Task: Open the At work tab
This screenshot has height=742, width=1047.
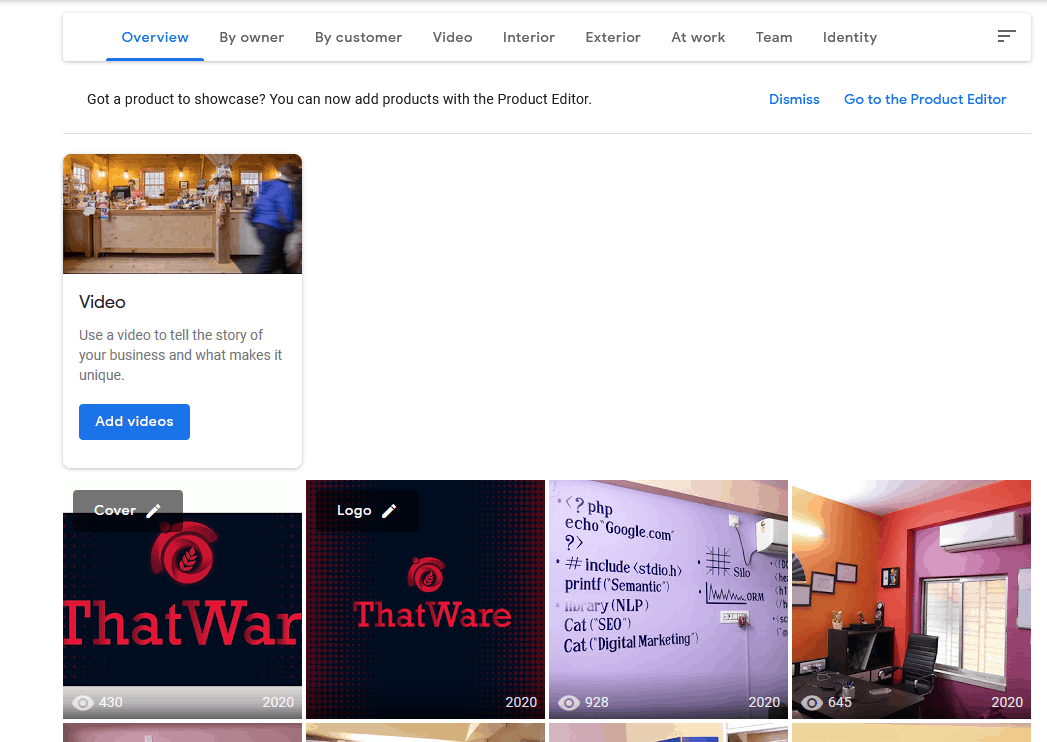Action: click(698, 37)
